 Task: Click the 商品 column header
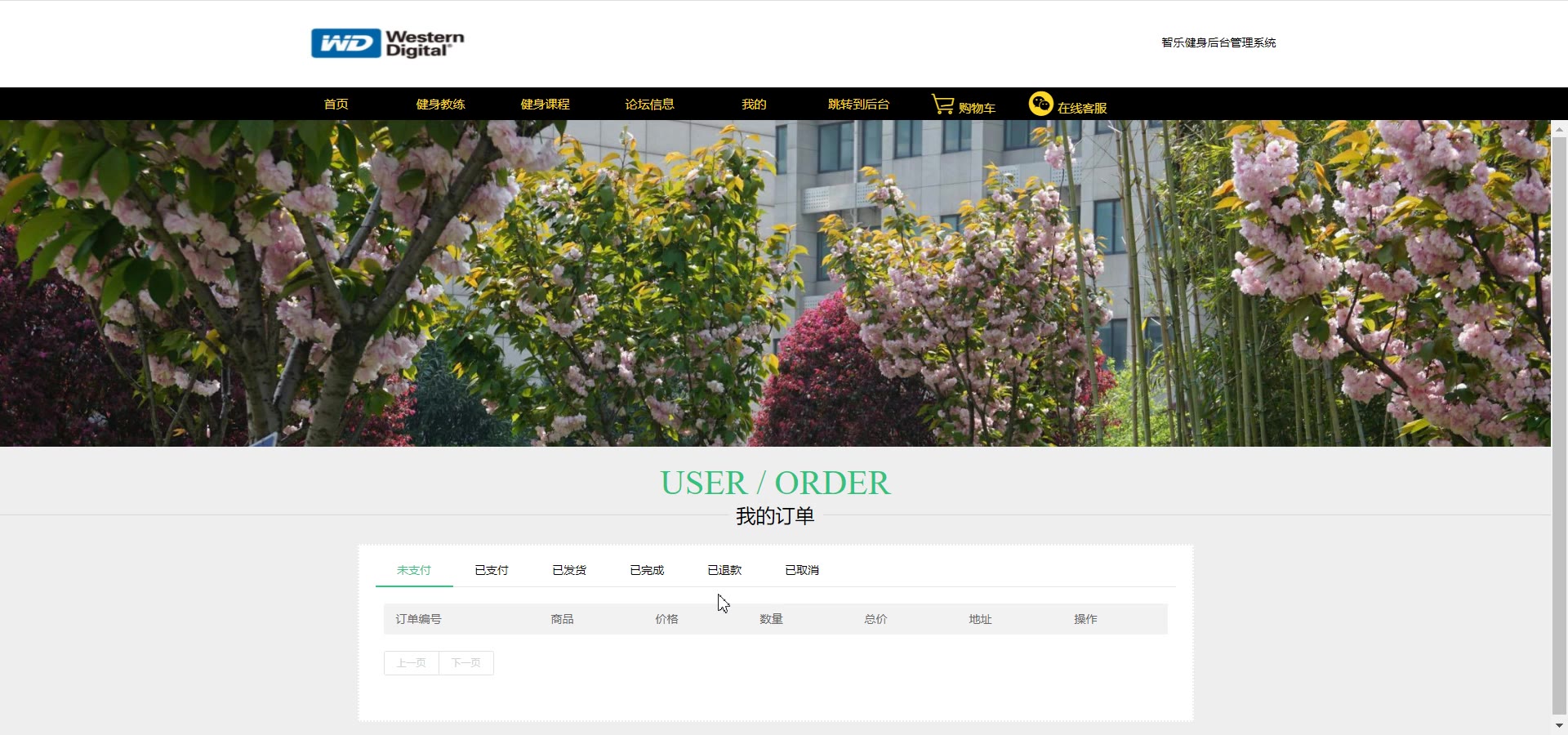point(562,619)
